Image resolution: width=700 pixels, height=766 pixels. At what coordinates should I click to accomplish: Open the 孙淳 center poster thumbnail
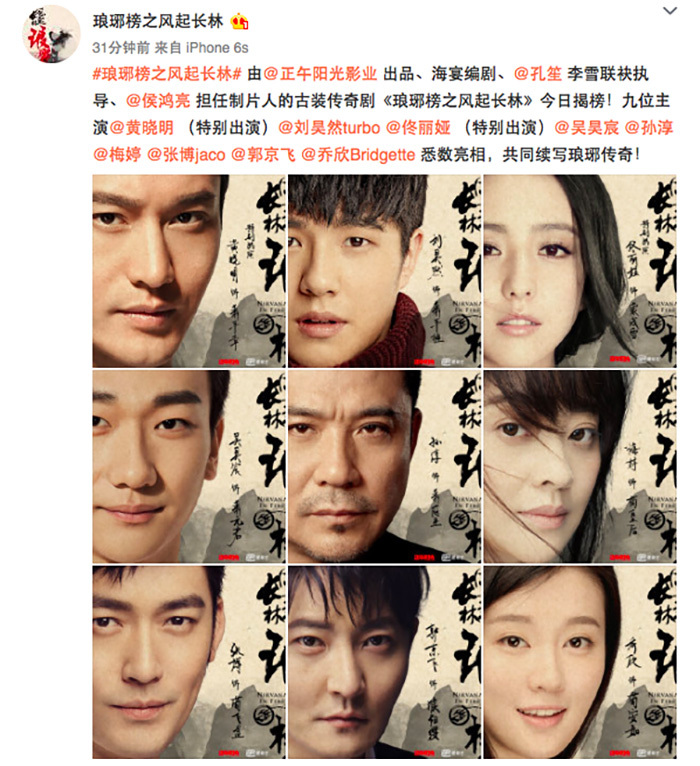coord(384,467)
